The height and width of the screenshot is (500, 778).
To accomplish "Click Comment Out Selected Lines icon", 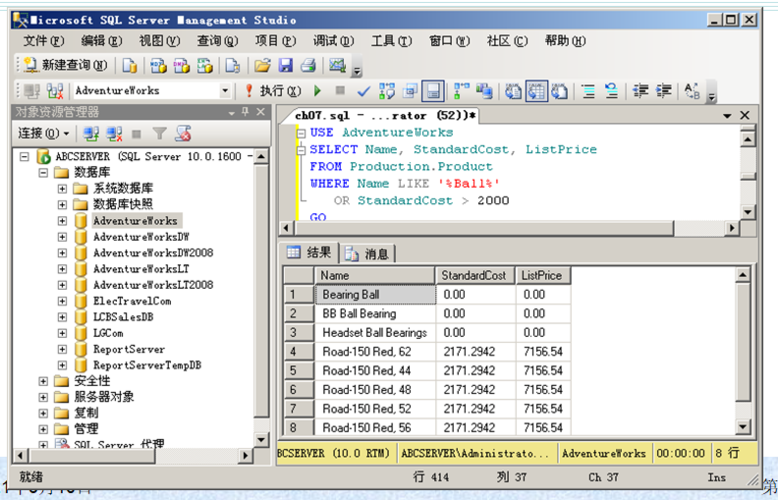I will click(x=588, y=91).
